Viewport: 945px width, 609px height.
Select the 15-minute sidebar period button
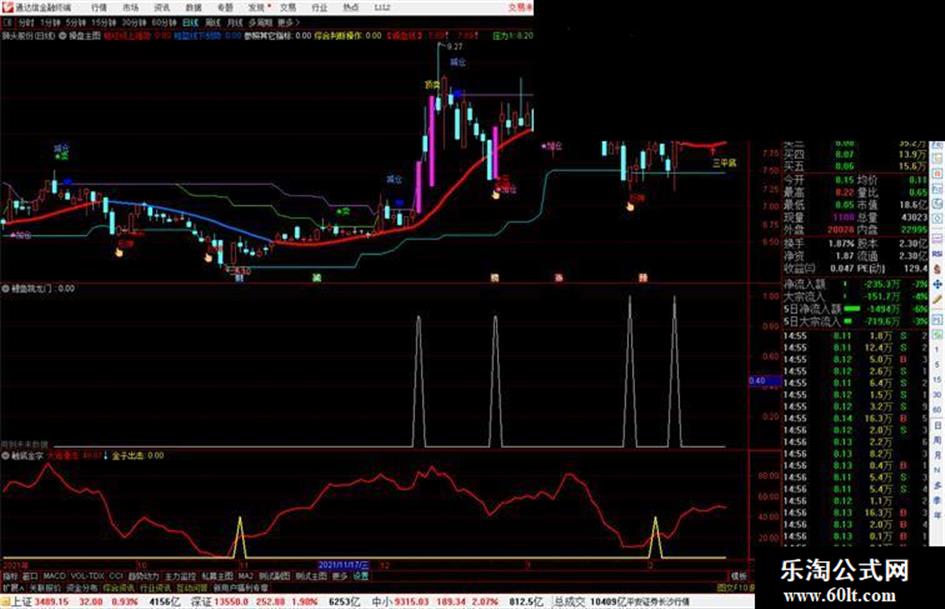tap(937, 380)
